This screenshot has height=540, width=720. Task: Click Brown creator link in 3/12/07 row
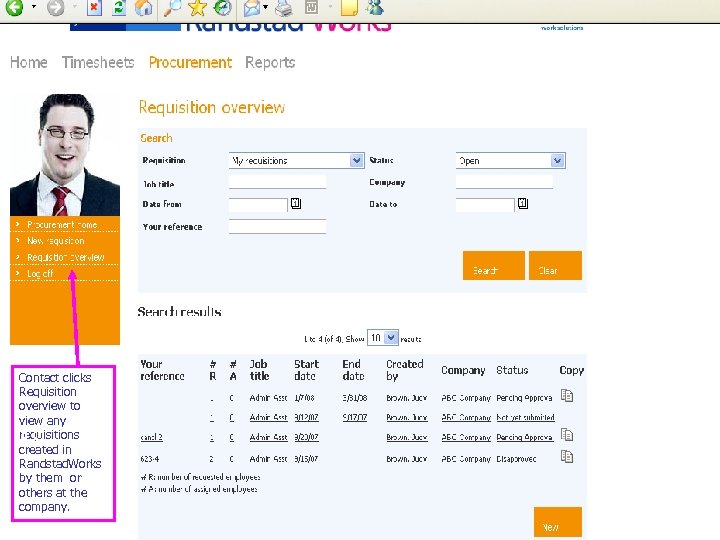tap(407, 417)
